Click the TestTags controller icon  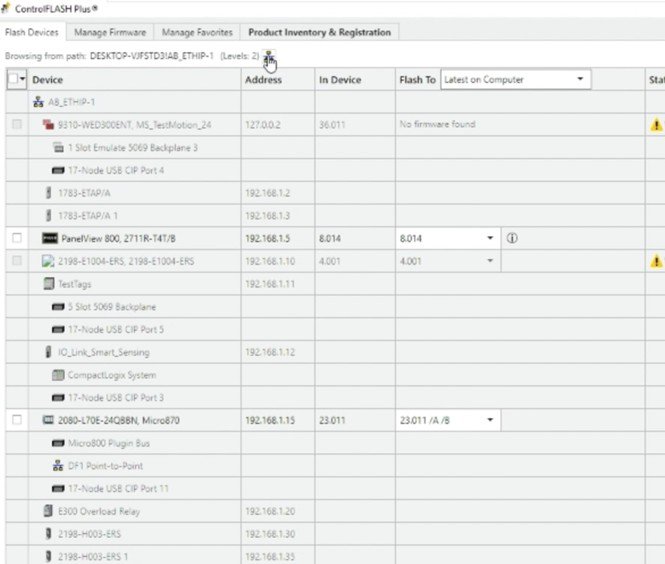(49, 284)
